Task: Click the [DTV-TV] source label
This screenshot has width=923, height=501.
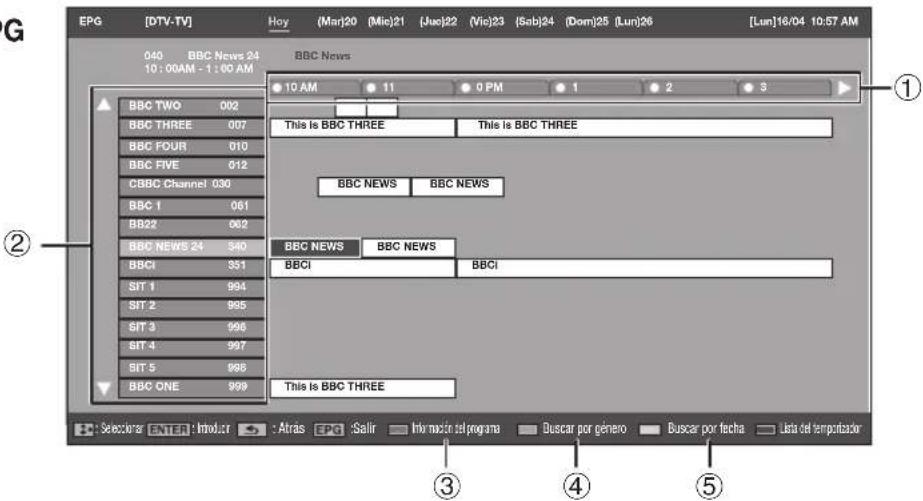Action: pos(168,22)
